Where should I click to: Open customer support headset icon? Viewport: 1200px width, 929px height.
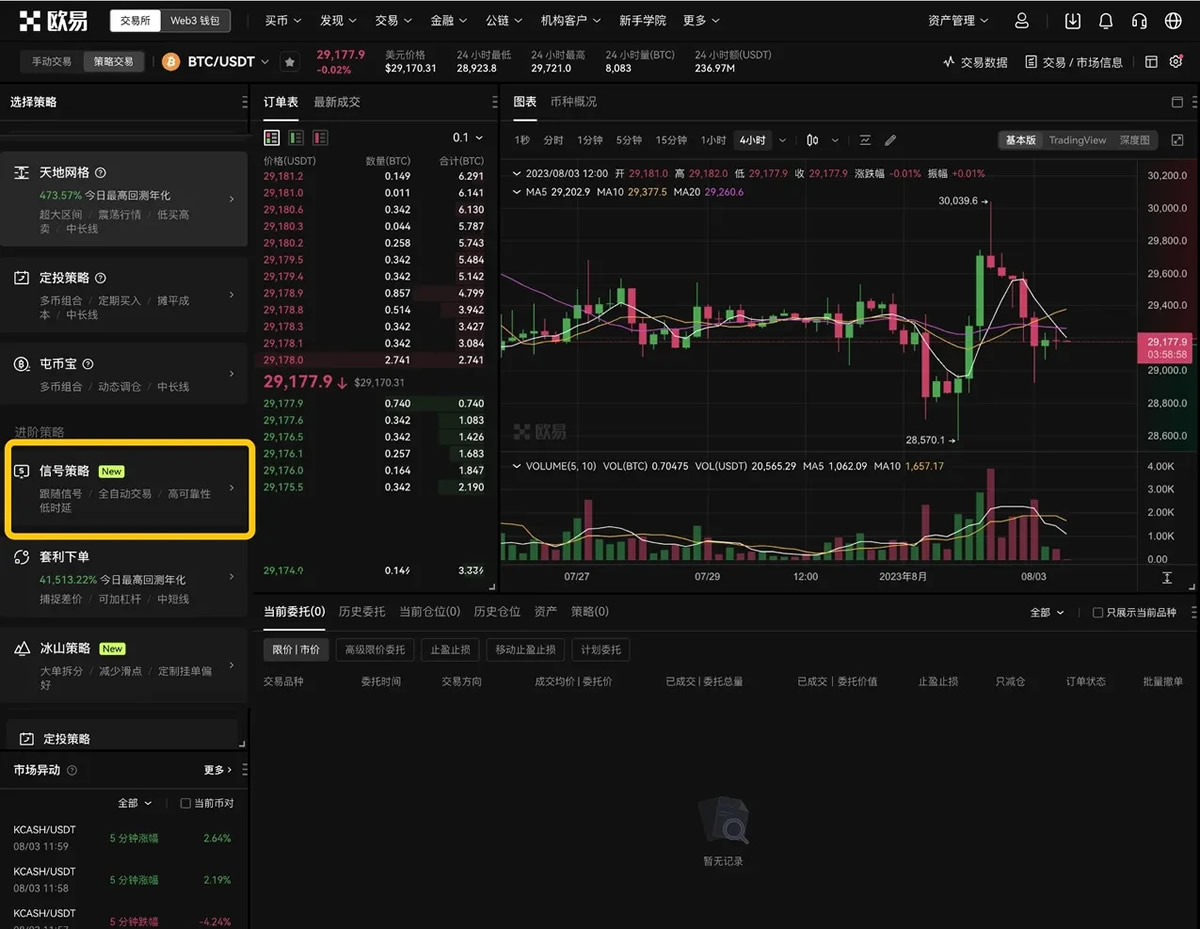click(x=1139, y=20)
